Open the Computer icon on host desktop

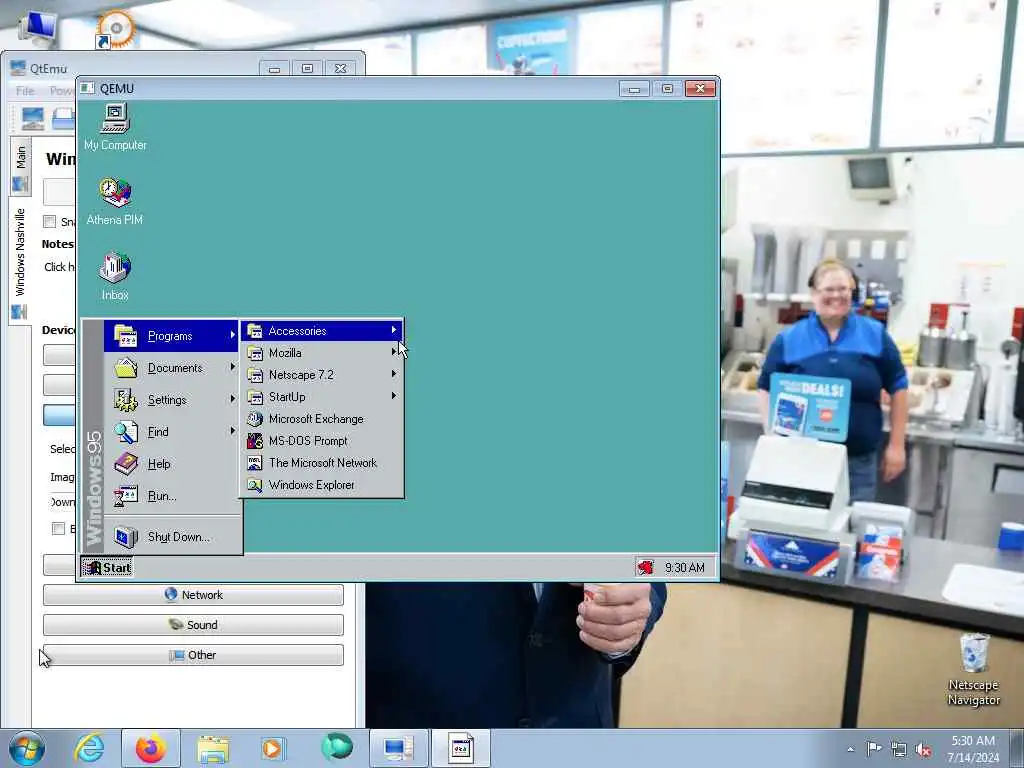(39, 28)
